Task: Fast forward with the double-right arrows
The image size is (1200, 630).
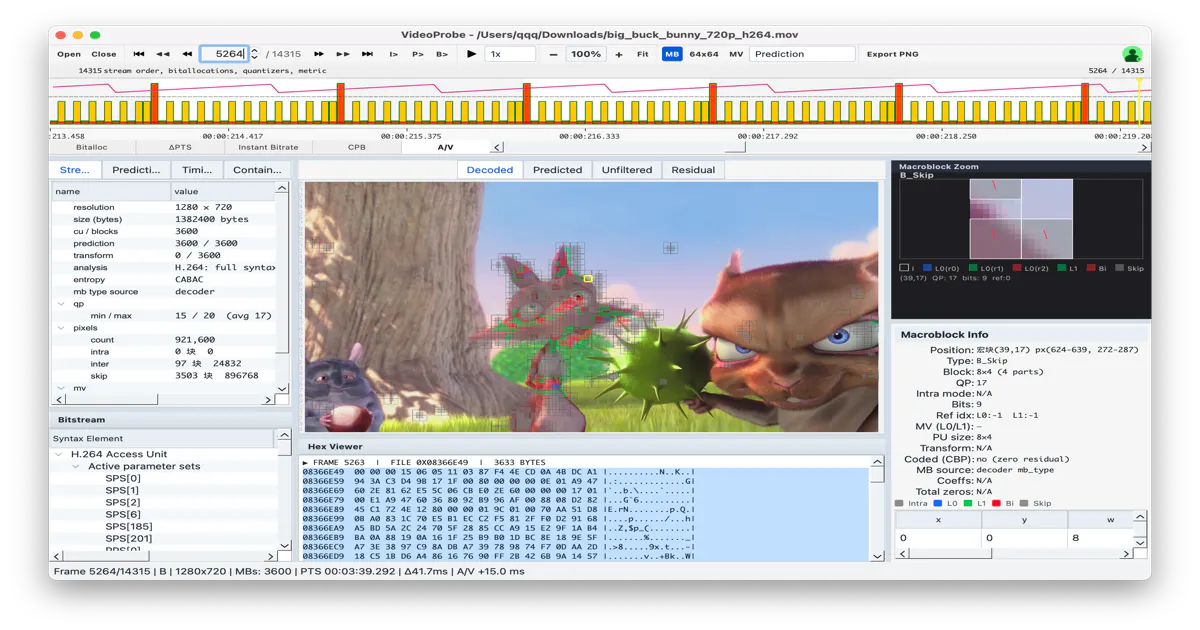Action: 343,54
